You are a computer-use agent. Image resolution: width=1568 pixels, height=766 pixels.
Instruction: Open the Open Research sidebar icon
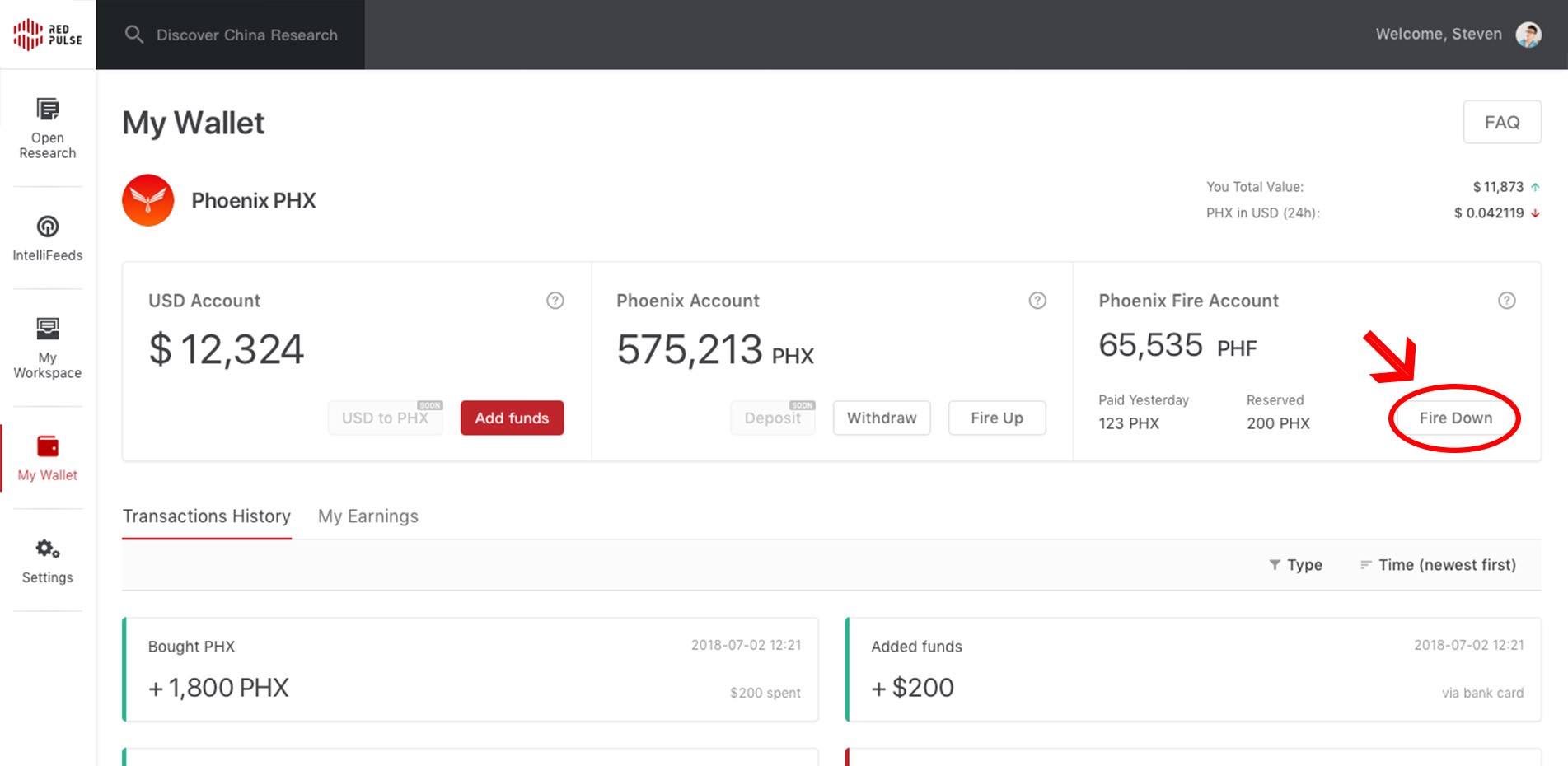tap(48, 109)
